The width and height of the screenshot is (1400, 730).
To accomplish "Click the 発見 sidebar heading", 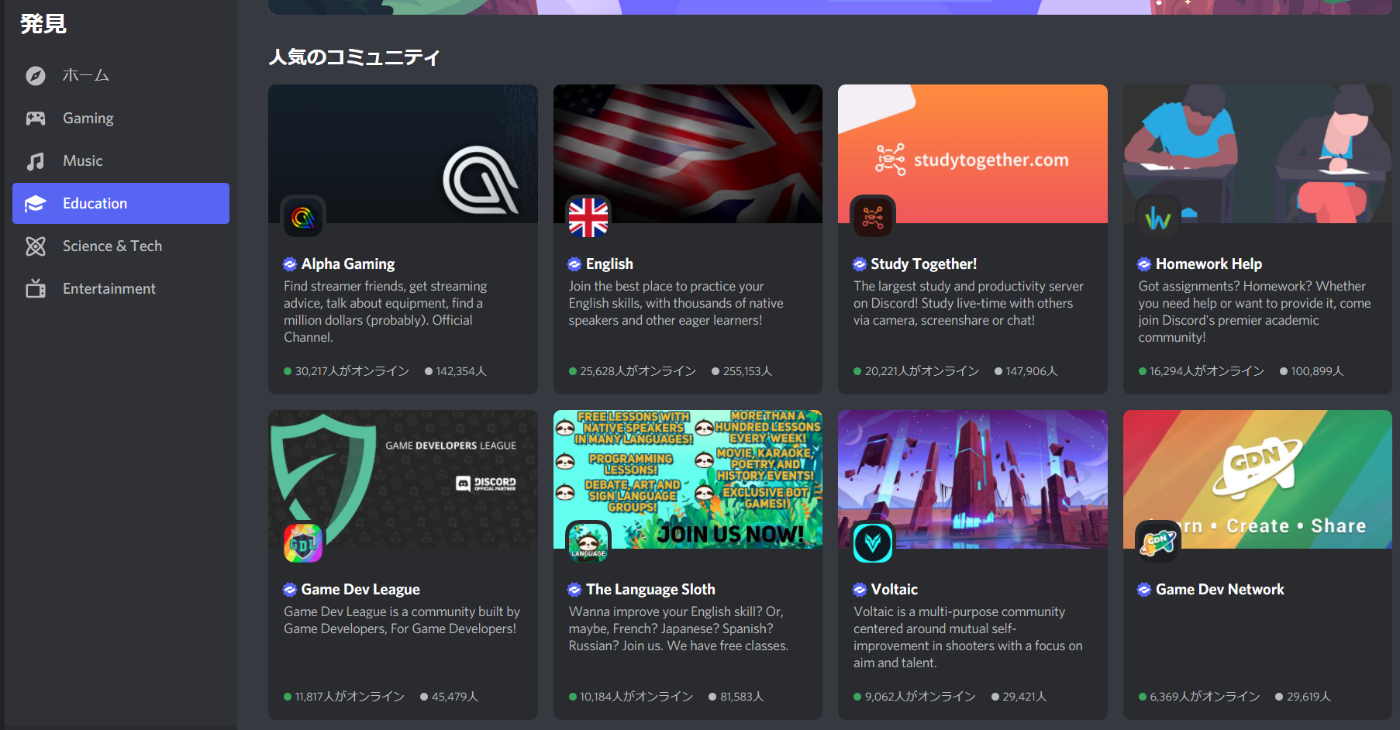I will point(43,23).
